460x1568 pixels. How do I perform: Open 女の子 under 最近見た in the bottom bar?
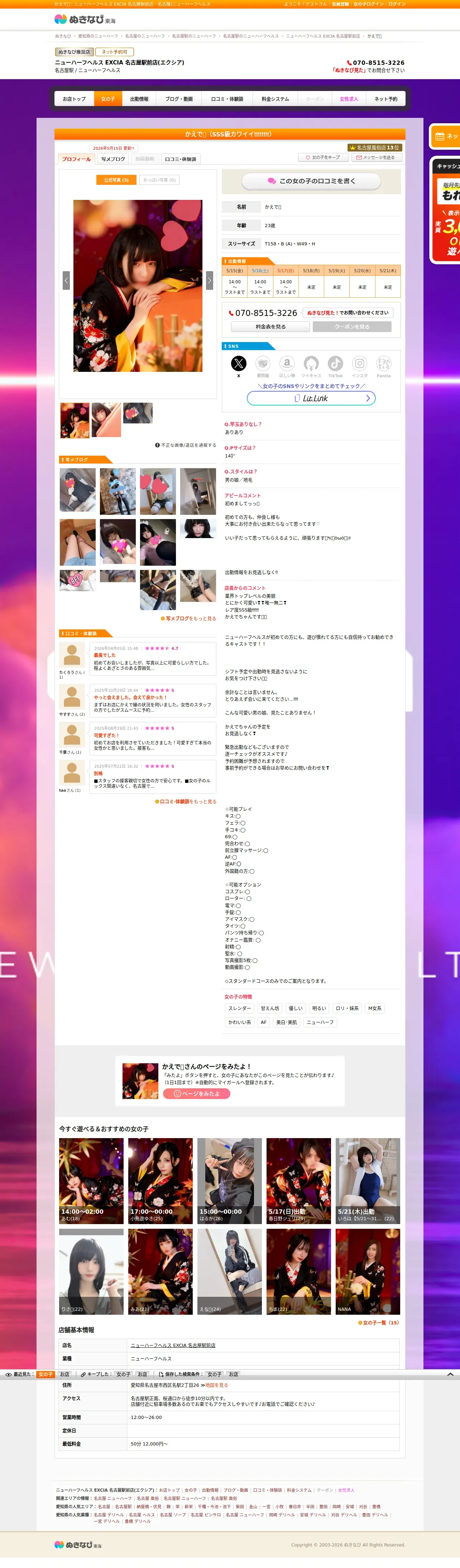[45, 1374]
